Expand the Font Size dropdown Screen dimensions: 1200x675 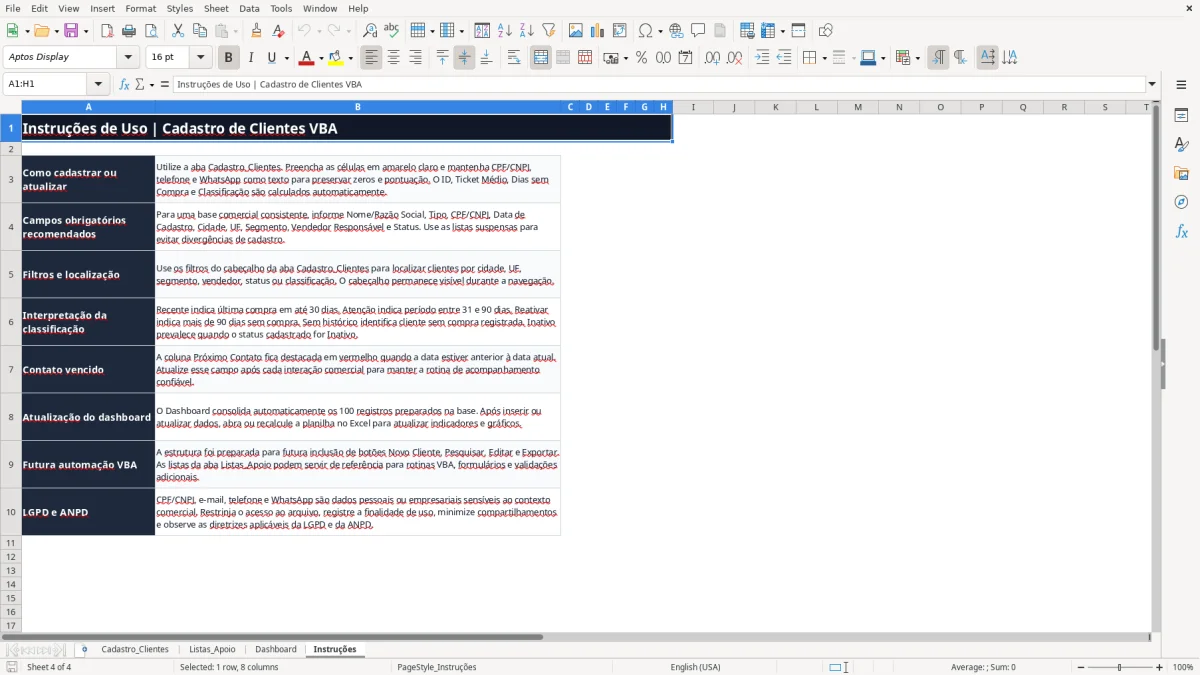point(200,58)
